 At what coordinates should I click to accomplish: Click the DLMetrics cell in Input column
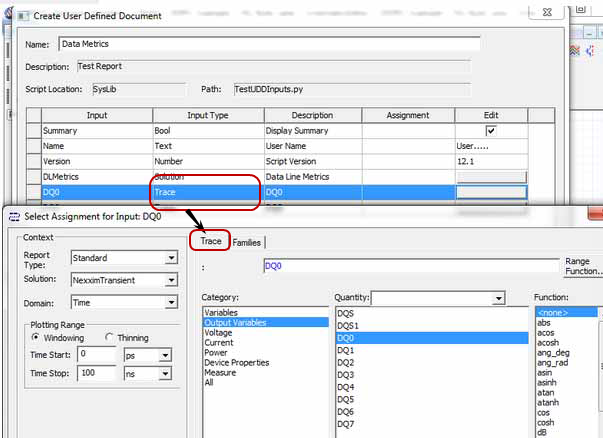point(97,177)
